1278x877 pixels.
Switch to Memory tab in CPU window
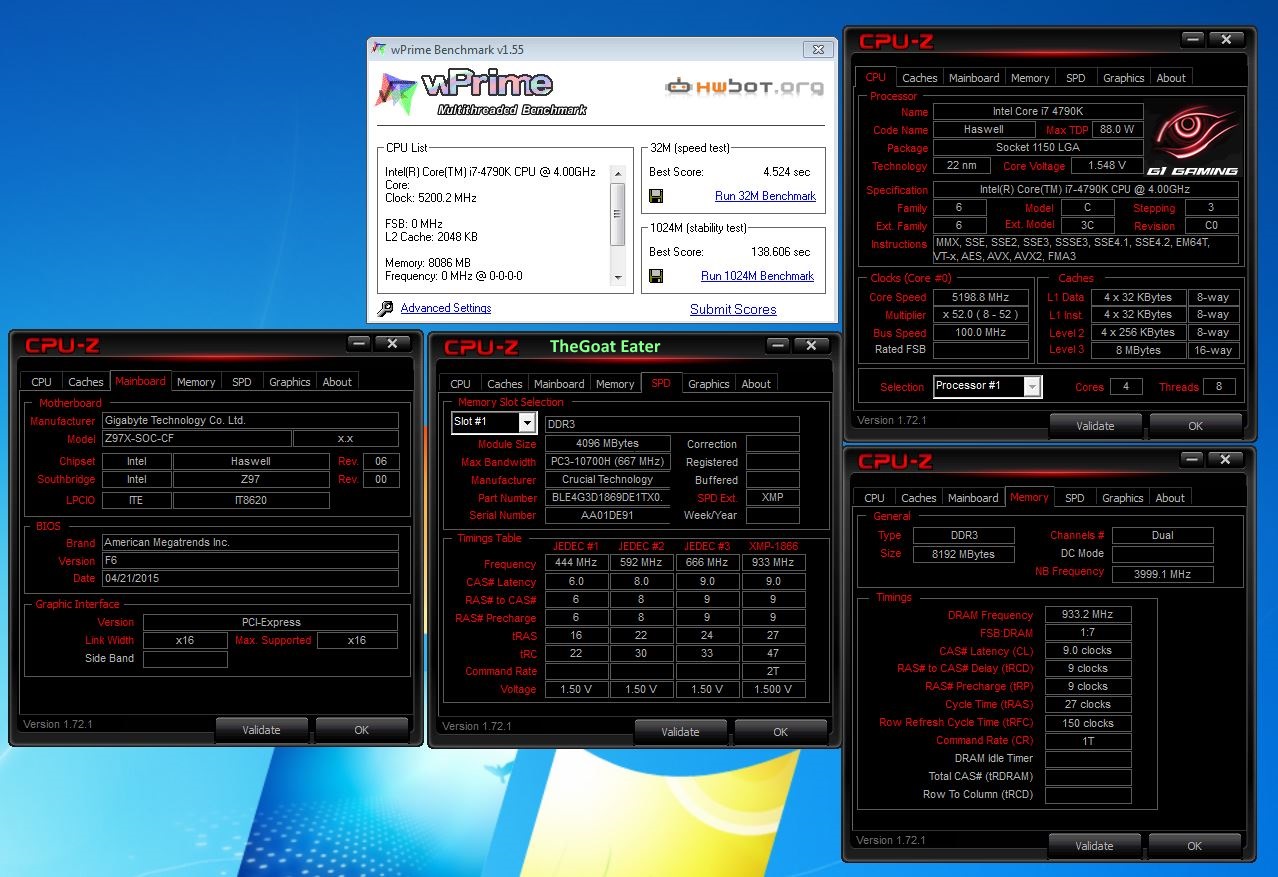(x=1030, y=78)
